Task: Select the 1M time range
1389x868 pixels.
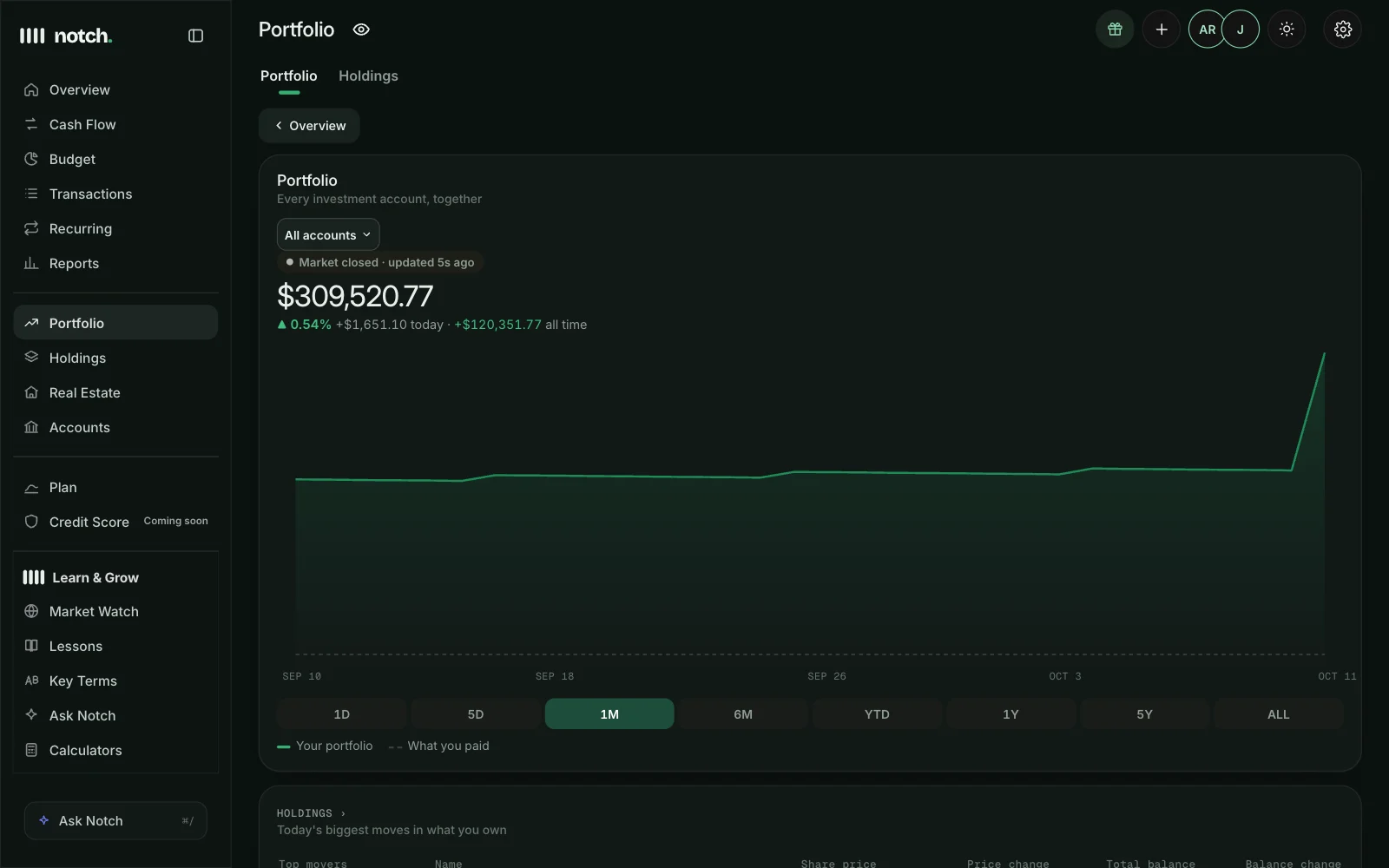Action: [x=609, y=714]
